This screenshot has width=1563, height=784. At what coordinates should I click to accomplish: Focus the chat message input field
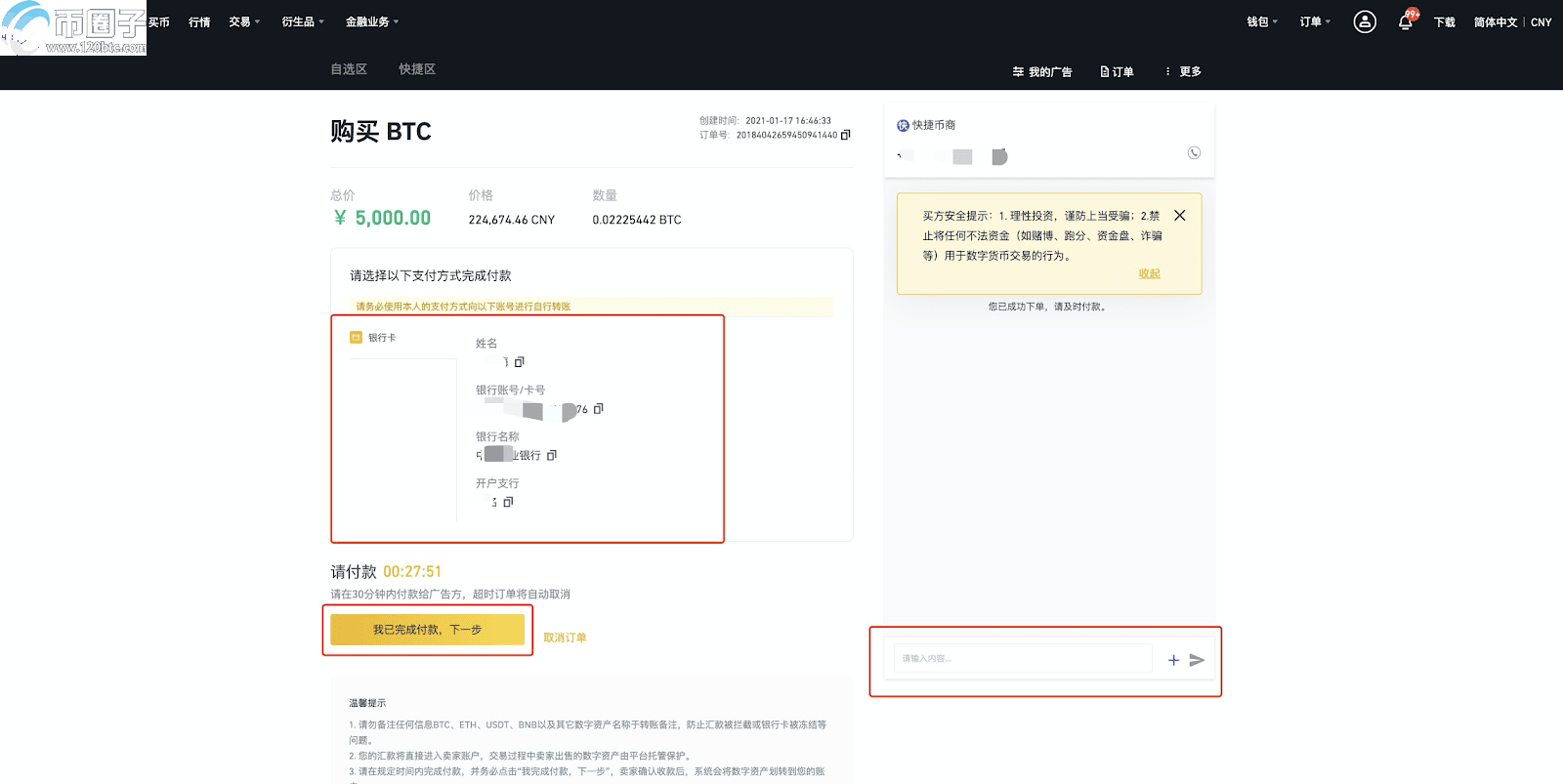point(1023,659)
